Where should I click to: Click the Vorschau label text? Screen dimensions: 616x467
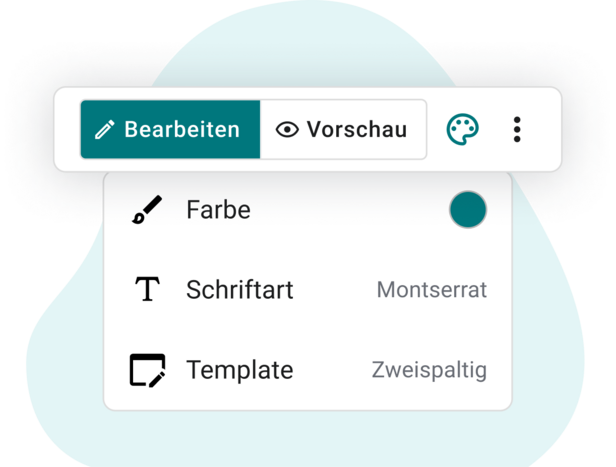(357, 130)
